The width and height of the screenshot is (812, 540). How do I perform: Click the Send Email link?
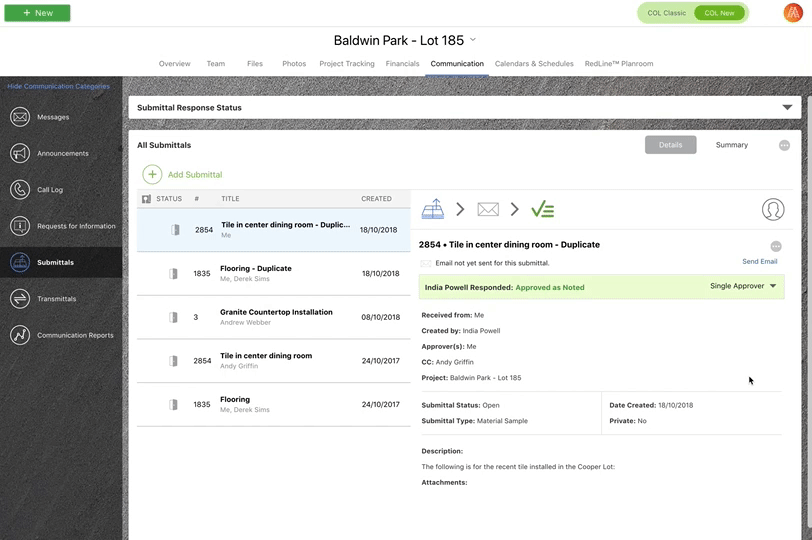tap(760, 261)
